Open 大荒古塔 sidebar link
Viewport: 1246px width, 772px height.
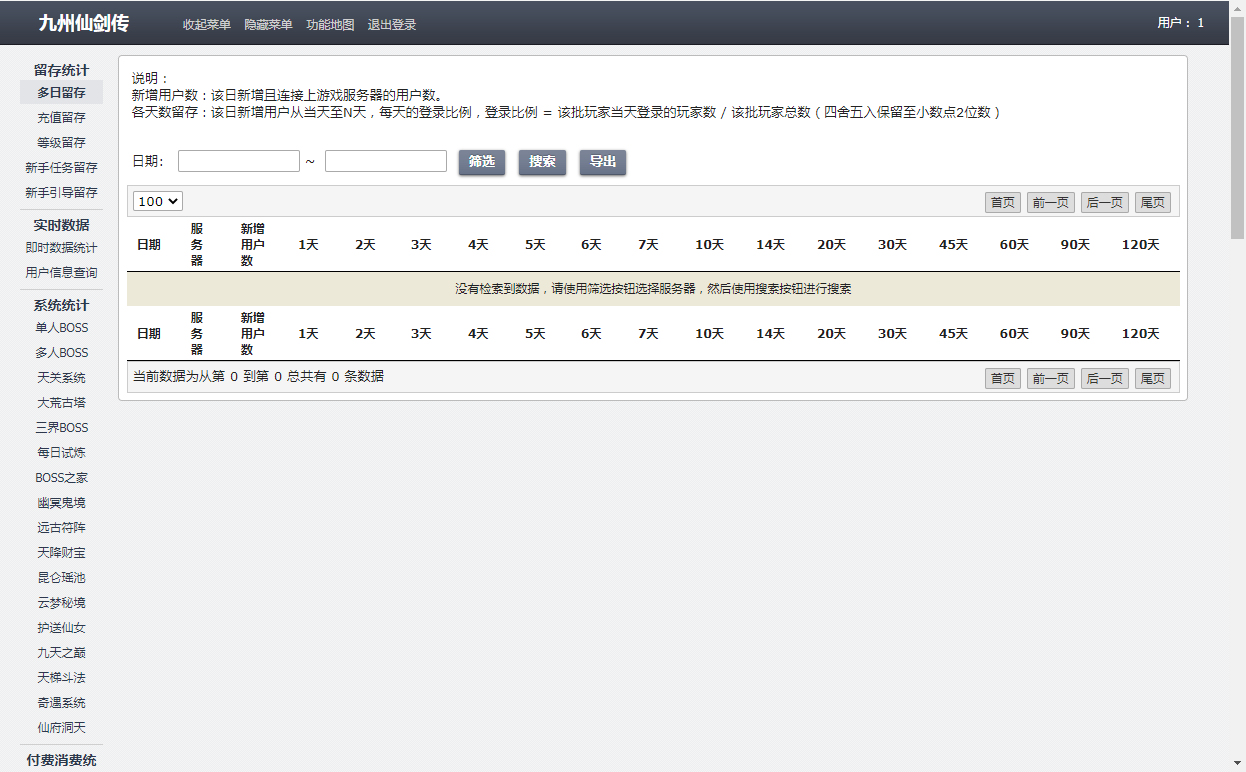pos(61,402)
